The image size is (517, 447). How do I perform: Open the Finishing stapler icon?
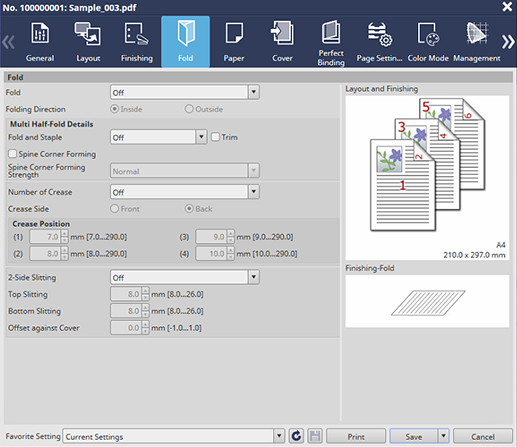click(x=137, y=33)
